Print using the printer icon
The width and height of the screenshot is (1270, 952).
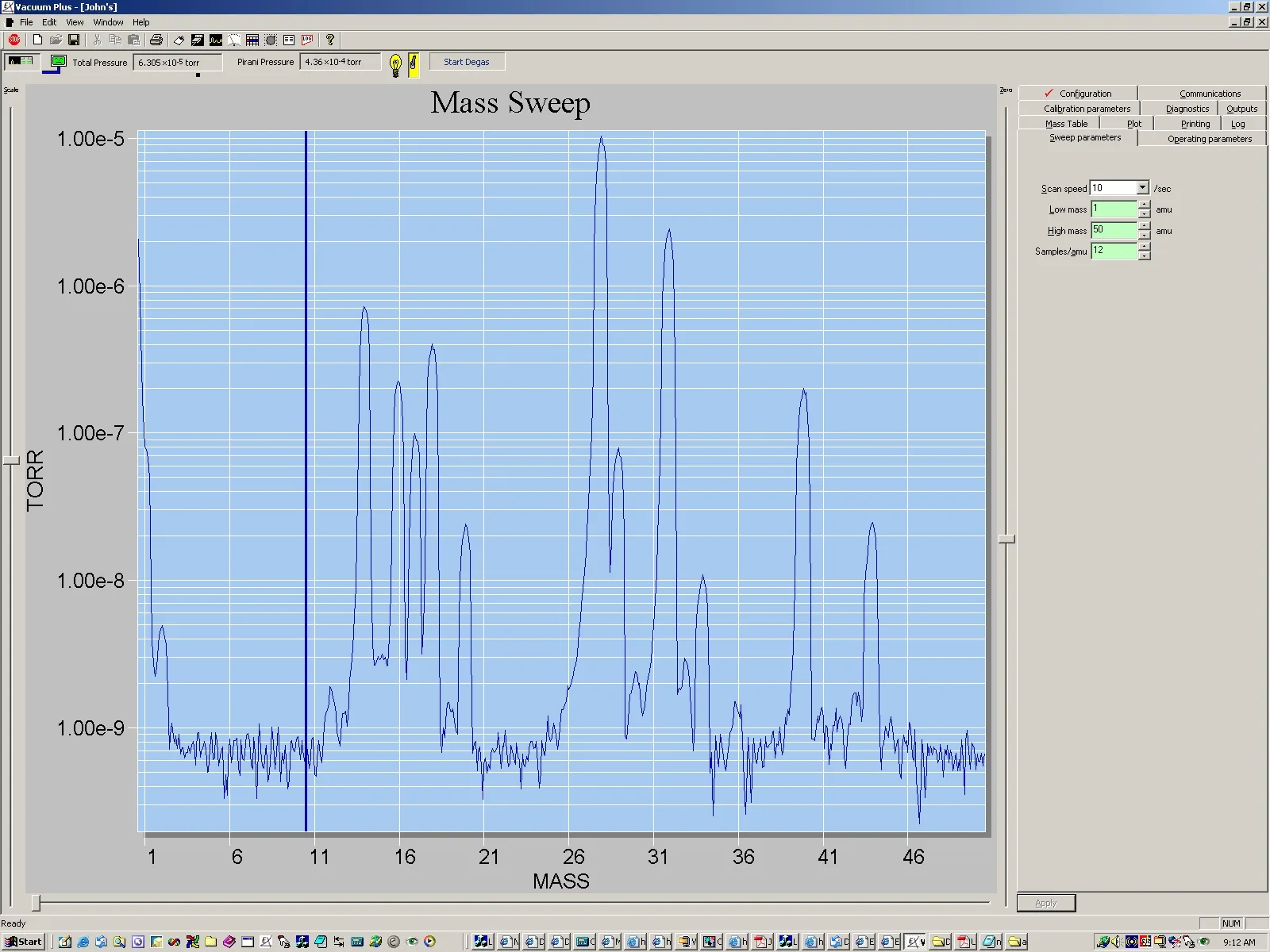[156, 40]
